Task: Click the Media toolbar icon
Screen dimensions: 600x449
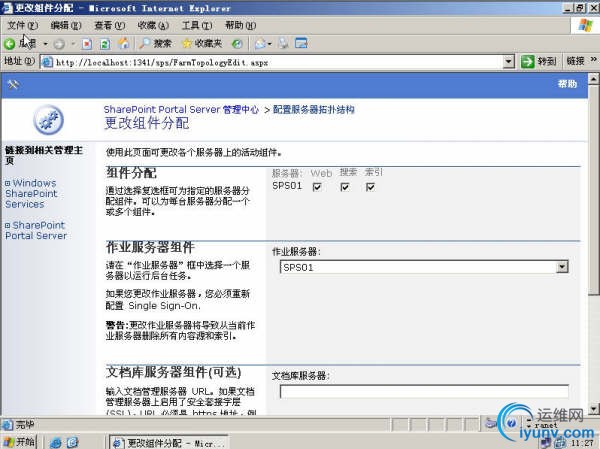Action: coord(237,44)
